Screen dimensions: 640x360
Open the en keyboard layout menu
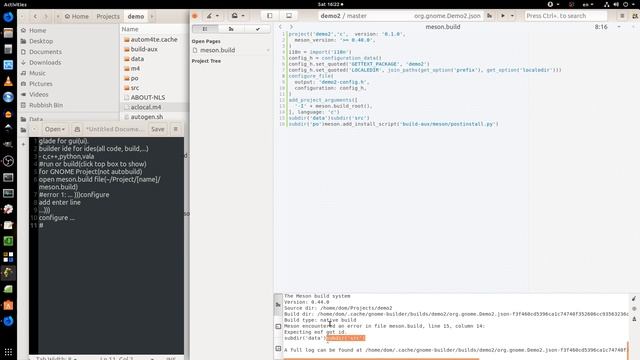588,4
